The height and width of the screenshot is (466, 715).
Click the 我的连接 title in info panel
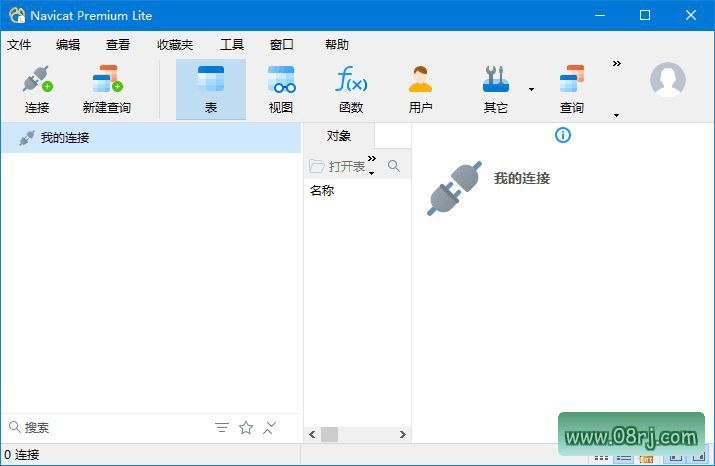(x=522, y=178)
